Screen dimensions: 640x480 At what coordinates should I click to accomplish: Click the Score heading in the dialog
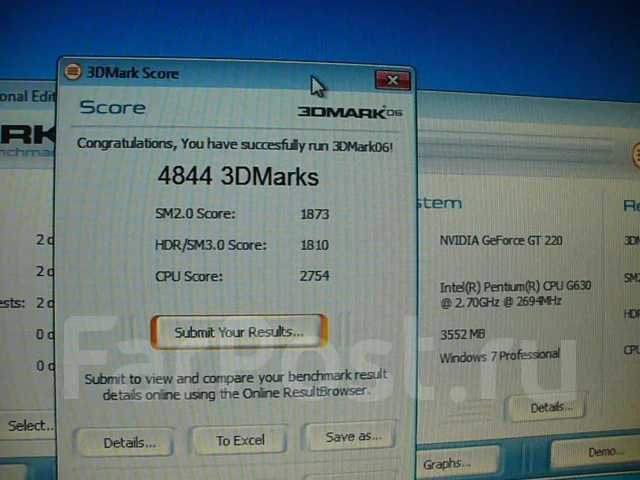click(x=113, y=107)
